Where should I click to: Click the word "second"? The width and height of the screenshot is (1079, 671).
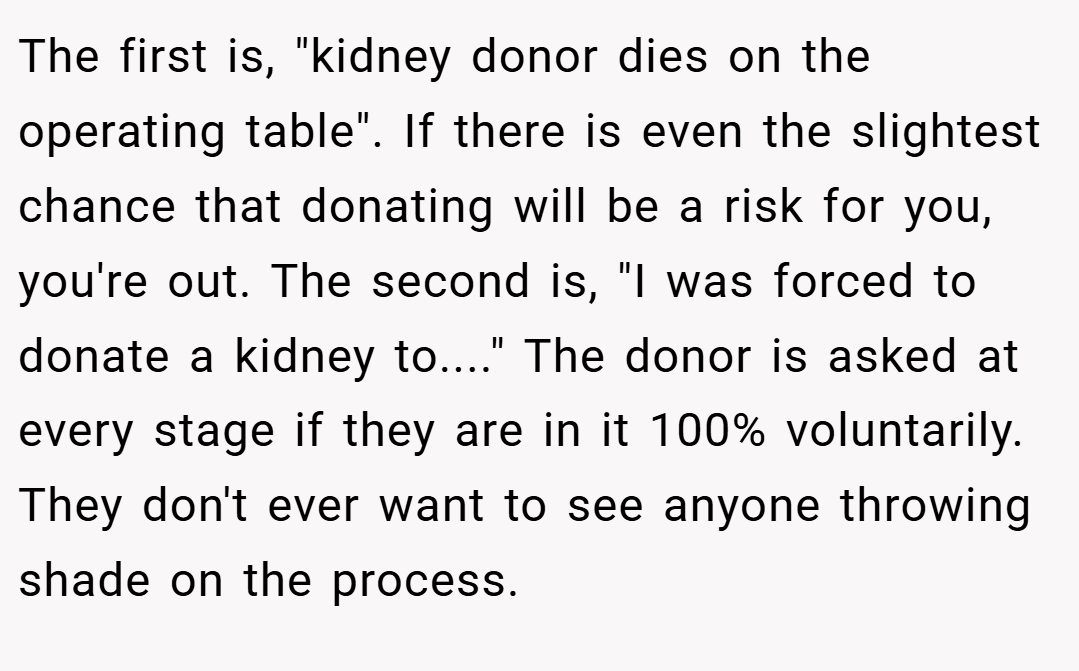(450, 281)
